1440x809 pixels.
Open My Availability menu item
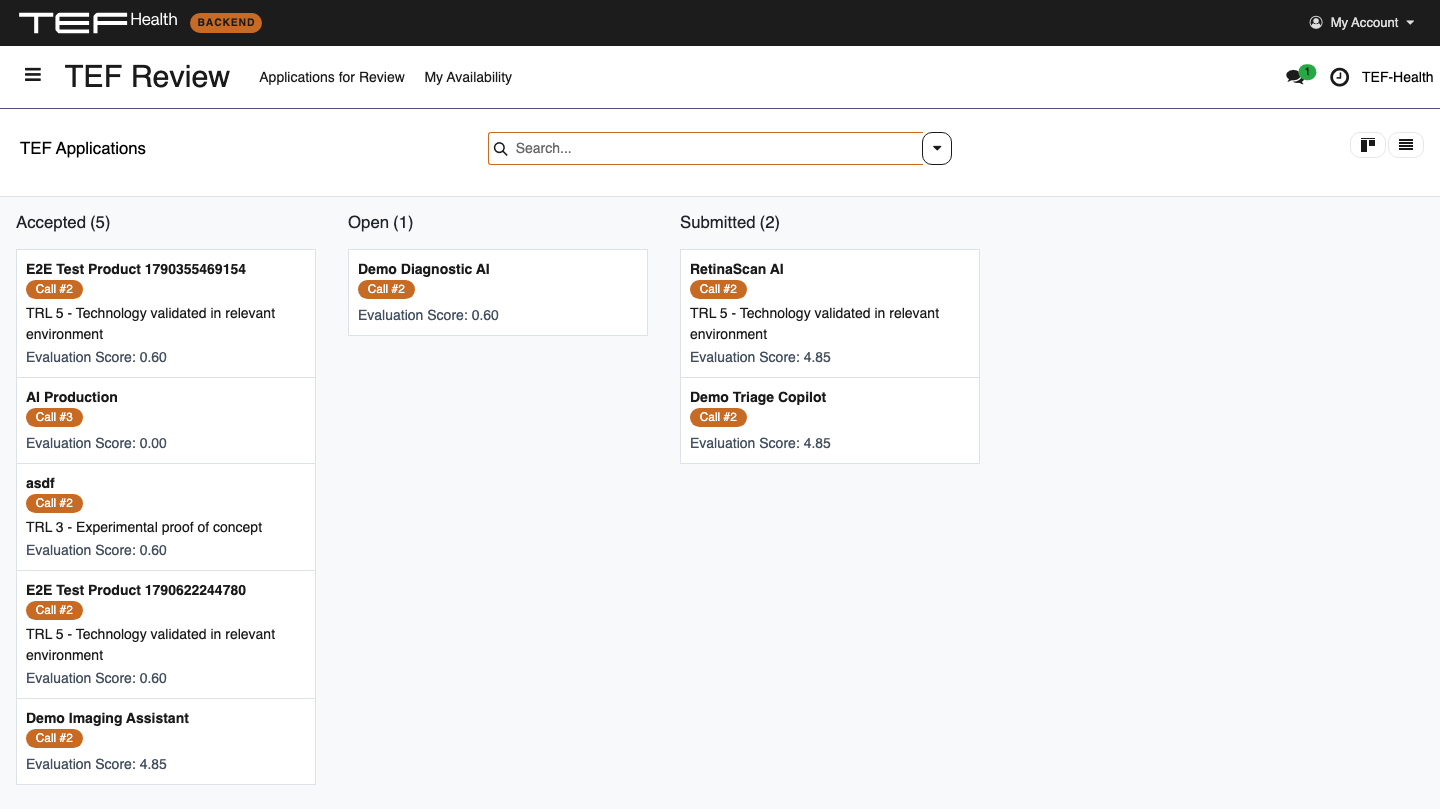click(468, 77)
